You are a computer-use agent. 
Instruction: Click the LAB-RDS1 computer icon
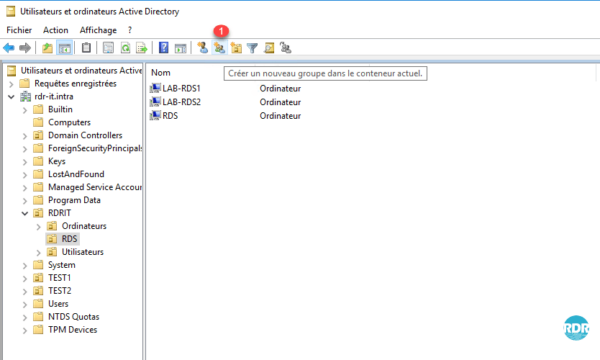click(x=155, y=88)
